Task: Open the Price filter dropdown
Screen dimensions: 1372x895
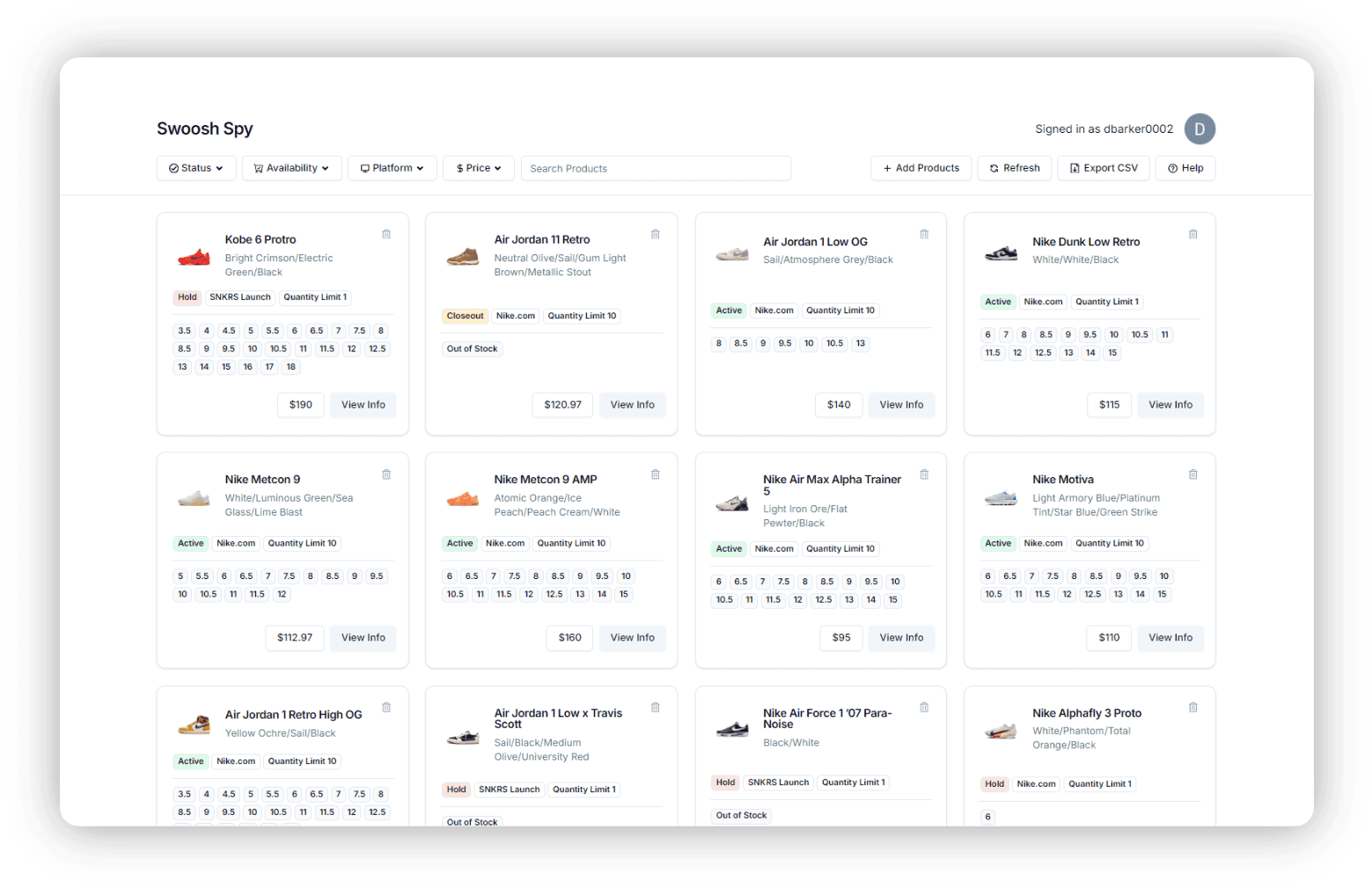Action: pyautogui.click(x=479, y=168)
